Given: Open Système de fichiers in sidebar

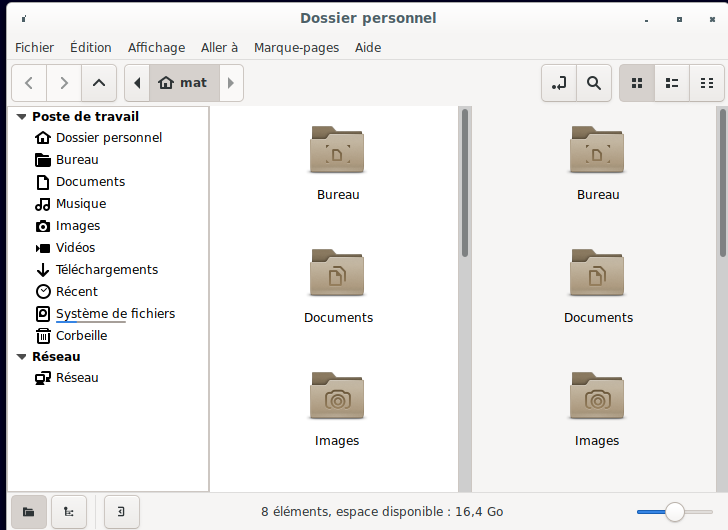Looking at the screenshot, I should 115,314.
